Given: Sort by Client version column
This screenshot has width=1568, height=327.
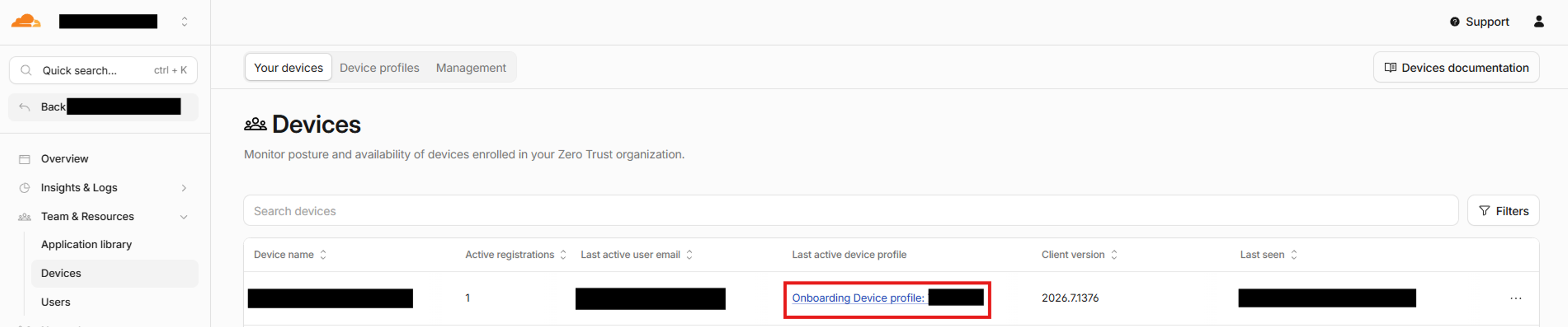Looking at the screenshot, I should (1113, 255).
